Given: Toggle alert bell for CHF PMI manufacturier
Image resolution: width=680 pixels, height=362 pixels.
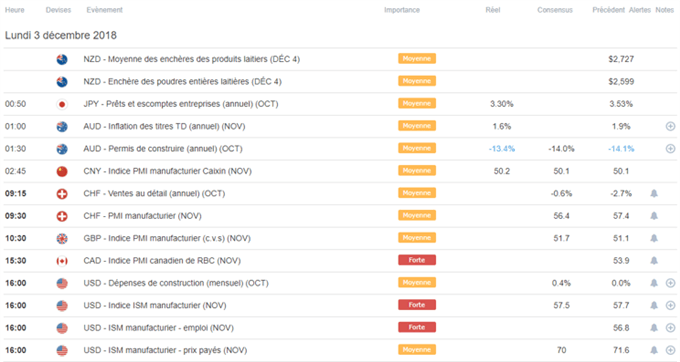Looking at the screenshot, I should pyautogui.click(x=654, y=216).
